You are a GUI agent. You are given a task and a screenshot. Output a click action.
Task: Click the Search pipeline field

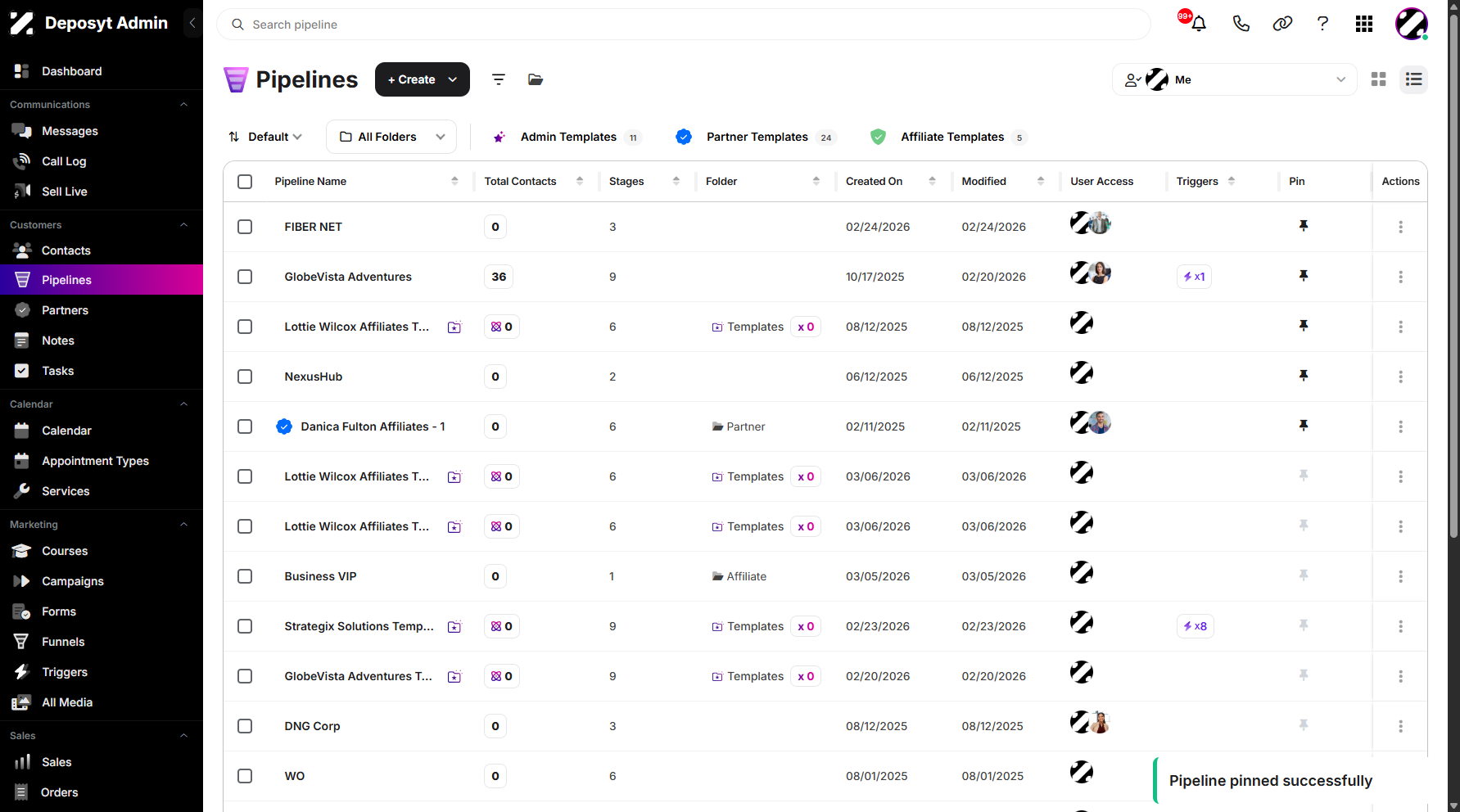tap(684, 25)
